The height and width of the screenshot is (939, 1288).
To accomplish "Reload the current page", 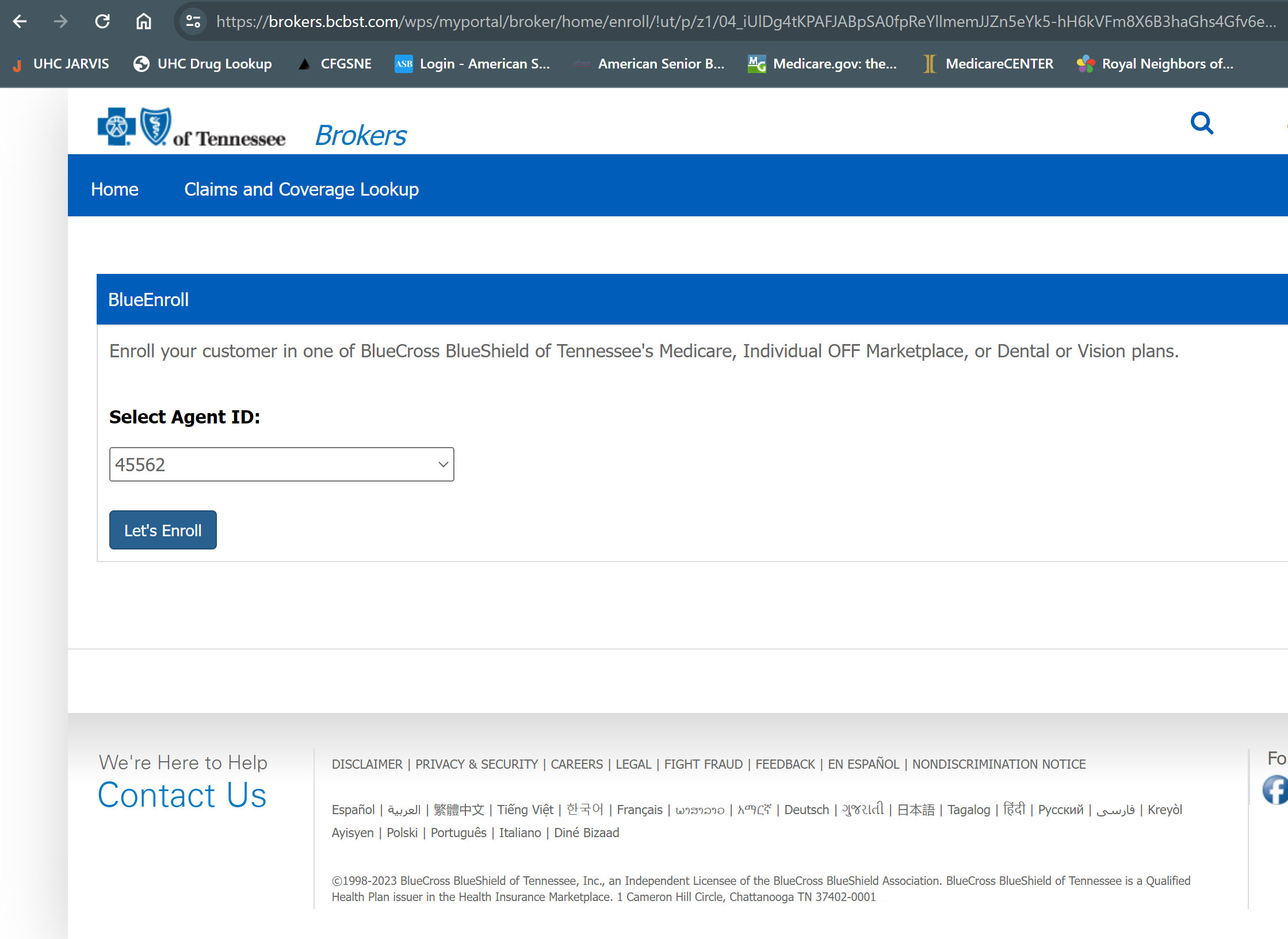I will tap(102, 21).
